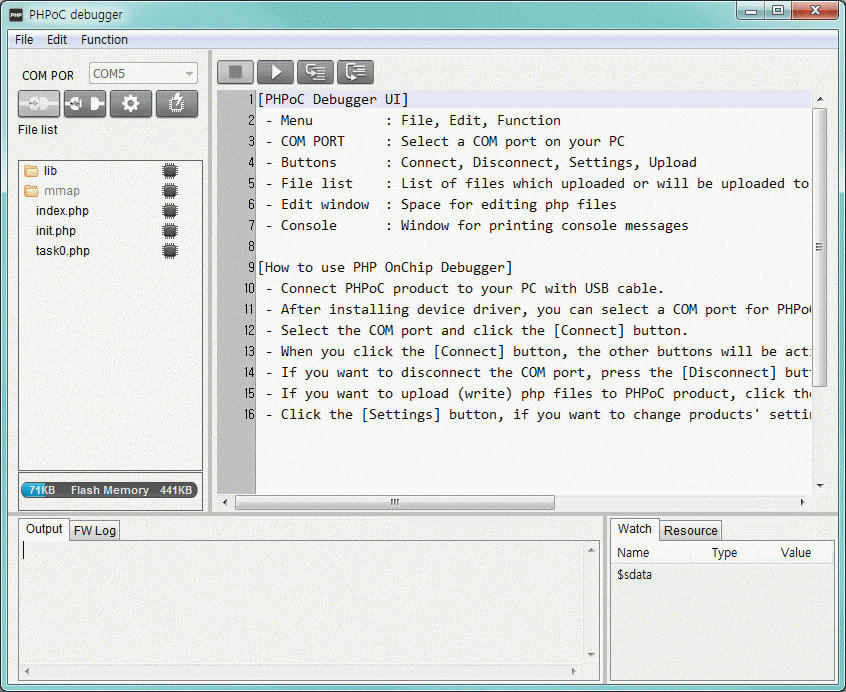This screenshot has width=846, height=692.
Task: Click the Upload chip button
Action: pyautogui.click(x=176, y=103)
